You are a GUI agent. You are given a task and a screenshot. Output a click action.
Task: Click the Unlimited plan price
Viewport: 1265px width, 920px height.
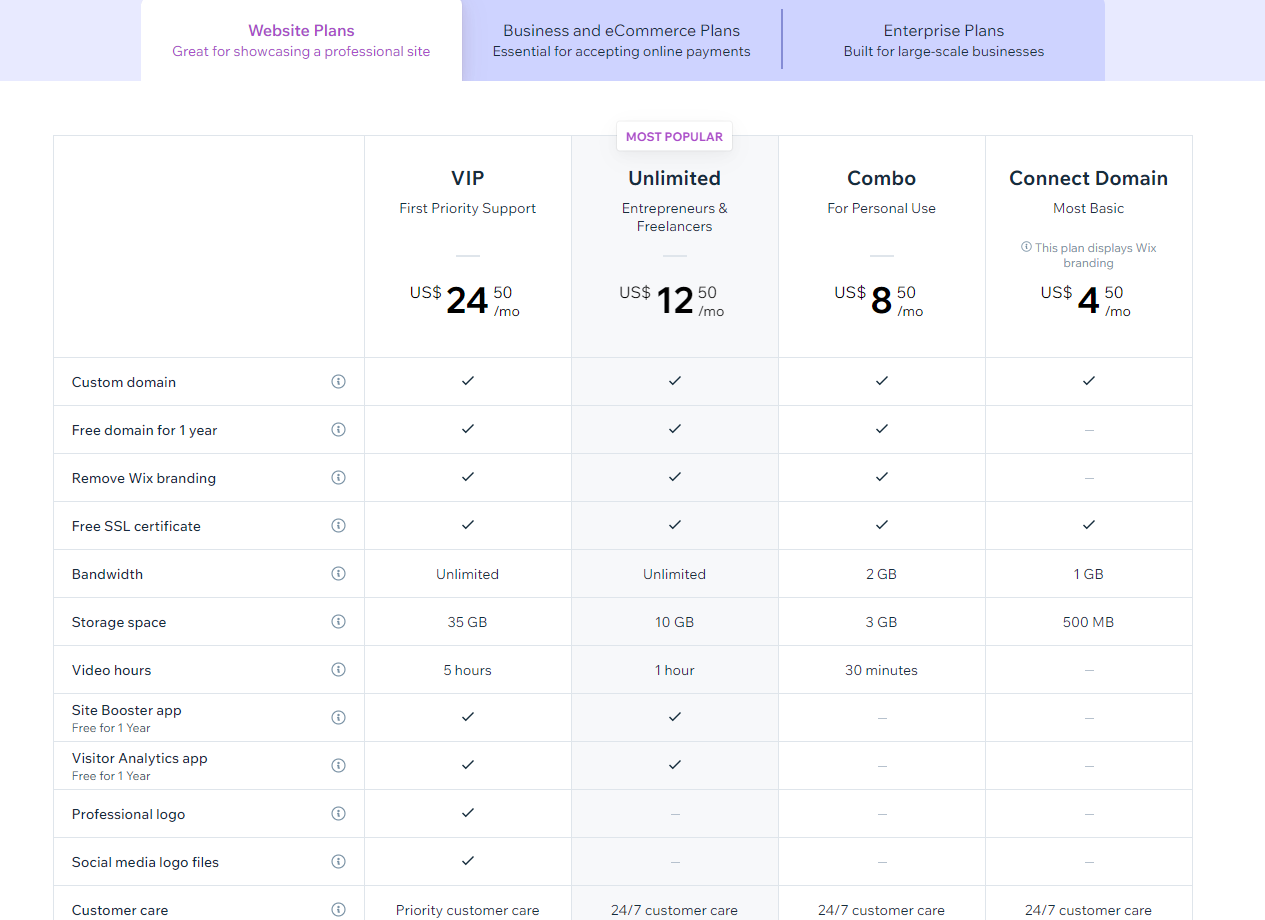pos(674,300)
